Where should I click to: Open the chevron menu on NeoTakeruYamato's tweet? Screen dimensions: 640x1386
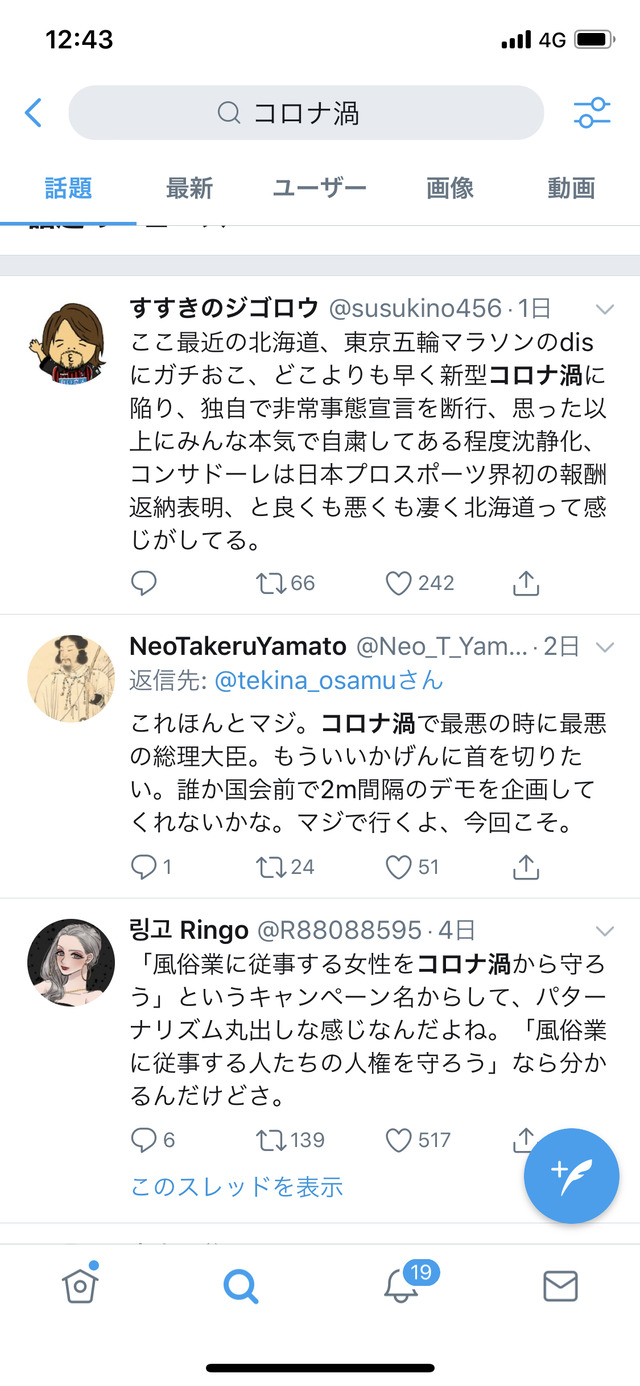(604, 647)
